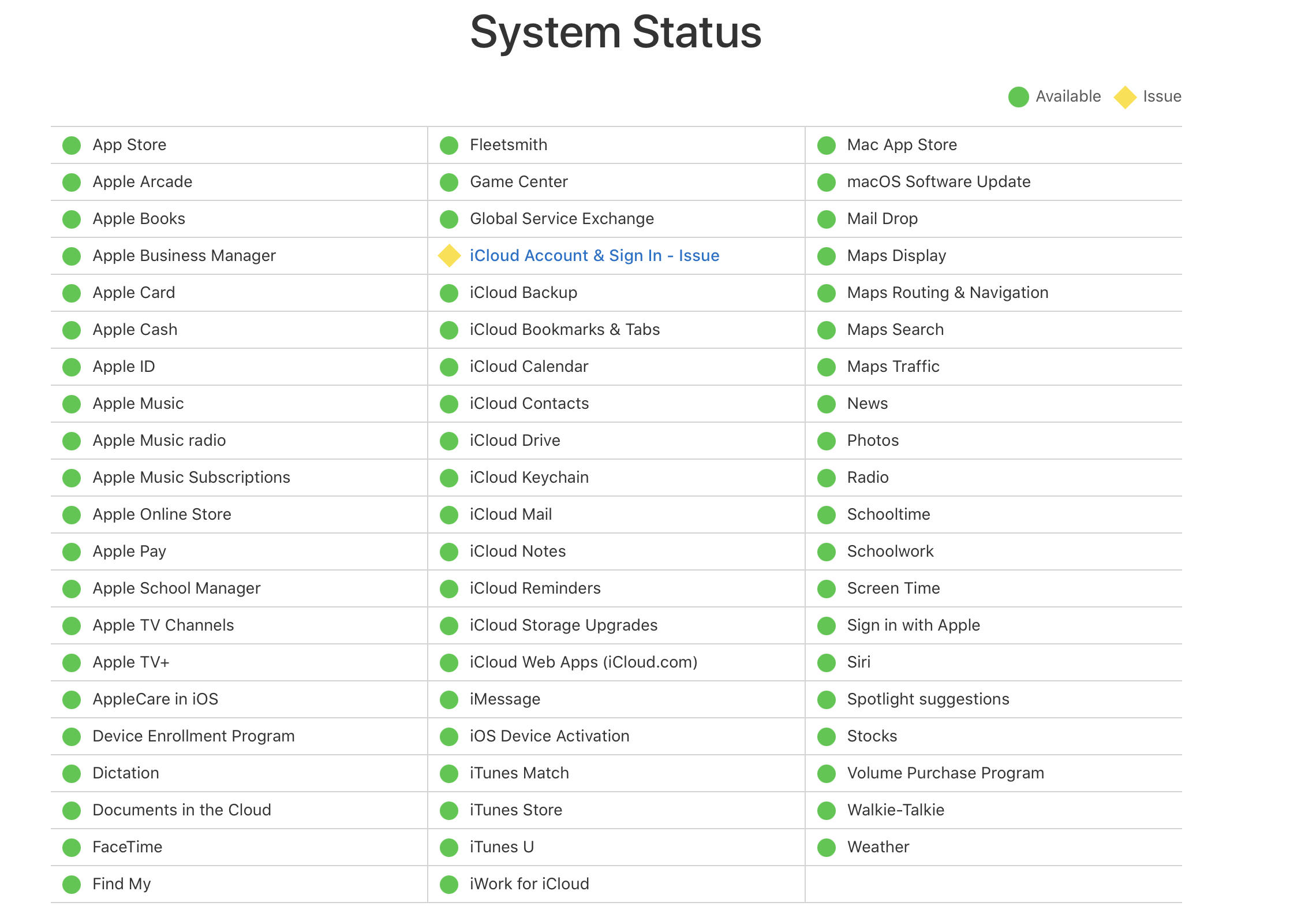The image size is (1316, 917).
Task: Click the green status dot next to App Store
Action: [72, 146]
